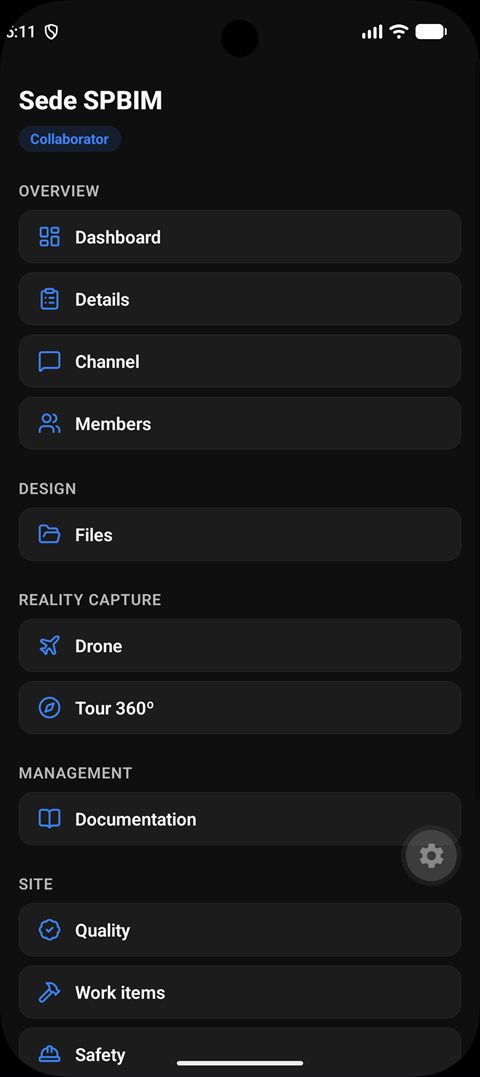Open Drone under Reality Capture
The image size is (480, 1077).
[x=240, y=646]
